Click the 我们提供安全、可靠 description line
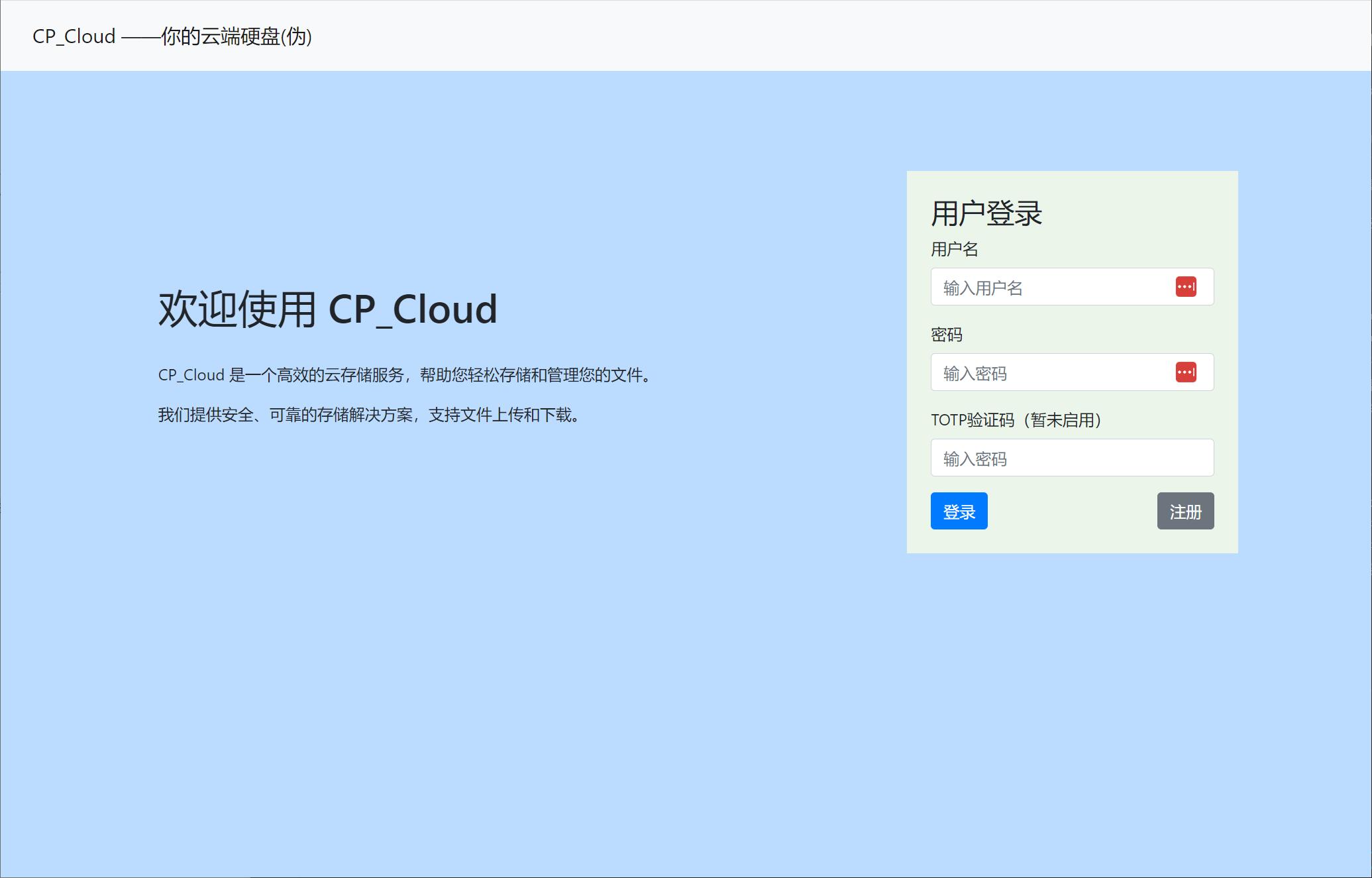The image size is (1372, 878). (x=368, y=415)
